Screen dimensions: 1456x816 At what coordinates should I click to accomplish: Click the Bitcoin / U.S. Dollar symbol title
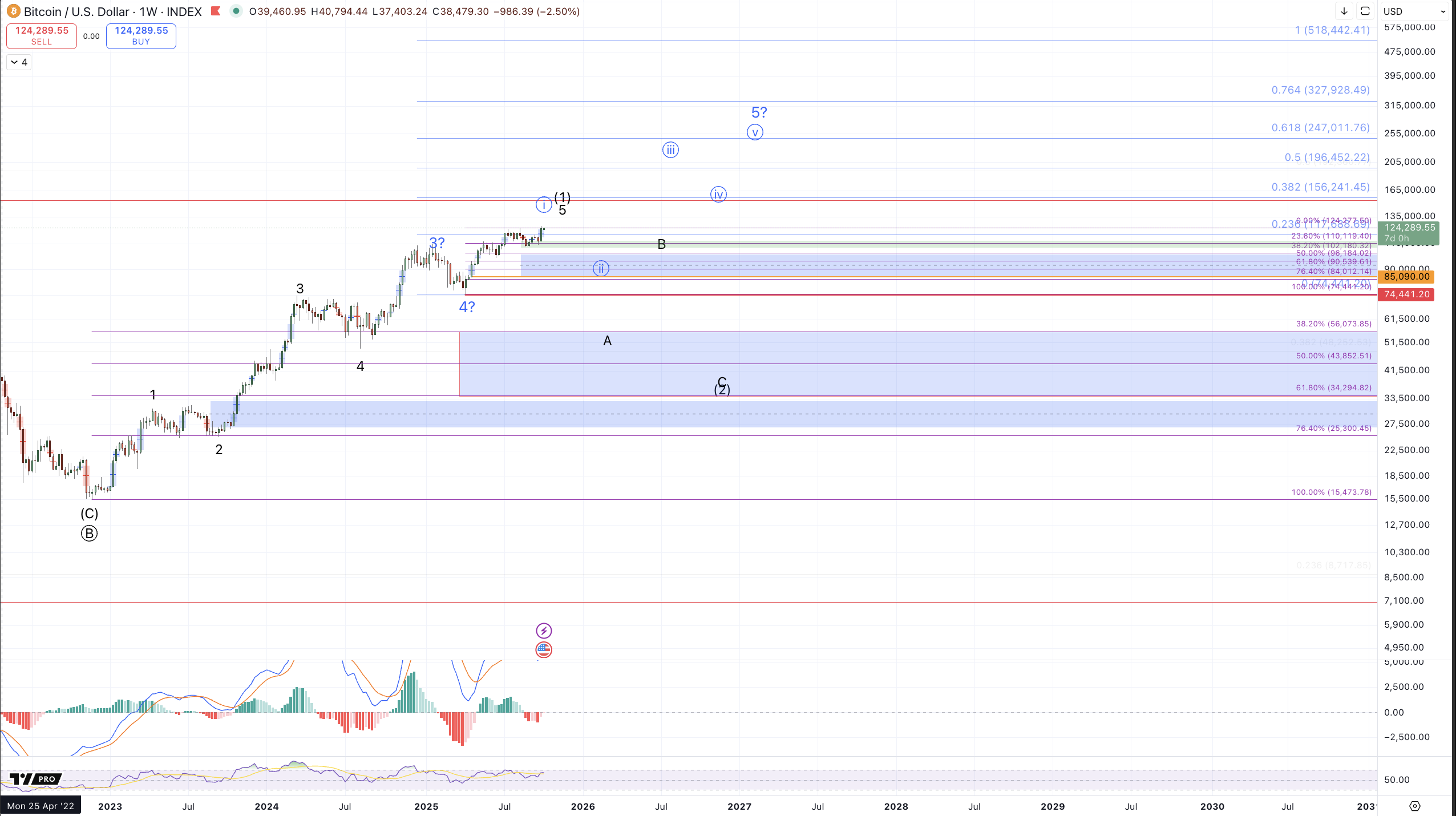78,11
